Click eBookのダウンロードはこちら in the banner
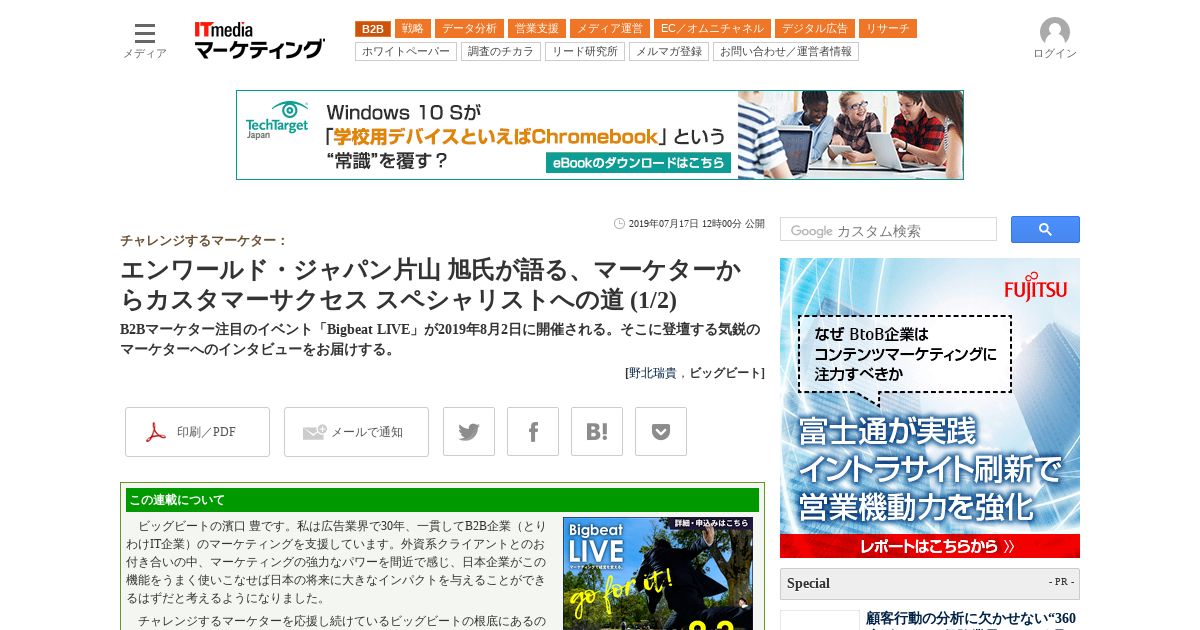Image resolution: width=1200 pixels, height=630 pixels. point(638,163)
